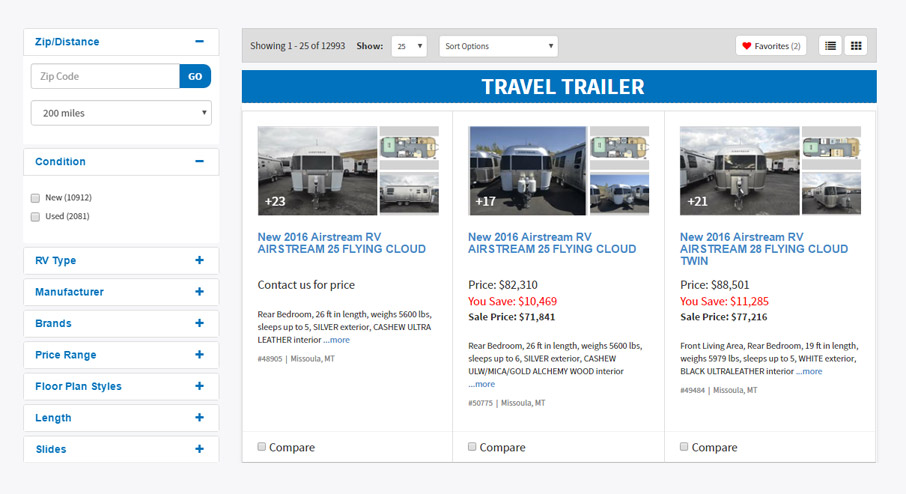Open Favorites (2) heart button
Viewport: 906px width, 494px height.
point(771,46)
